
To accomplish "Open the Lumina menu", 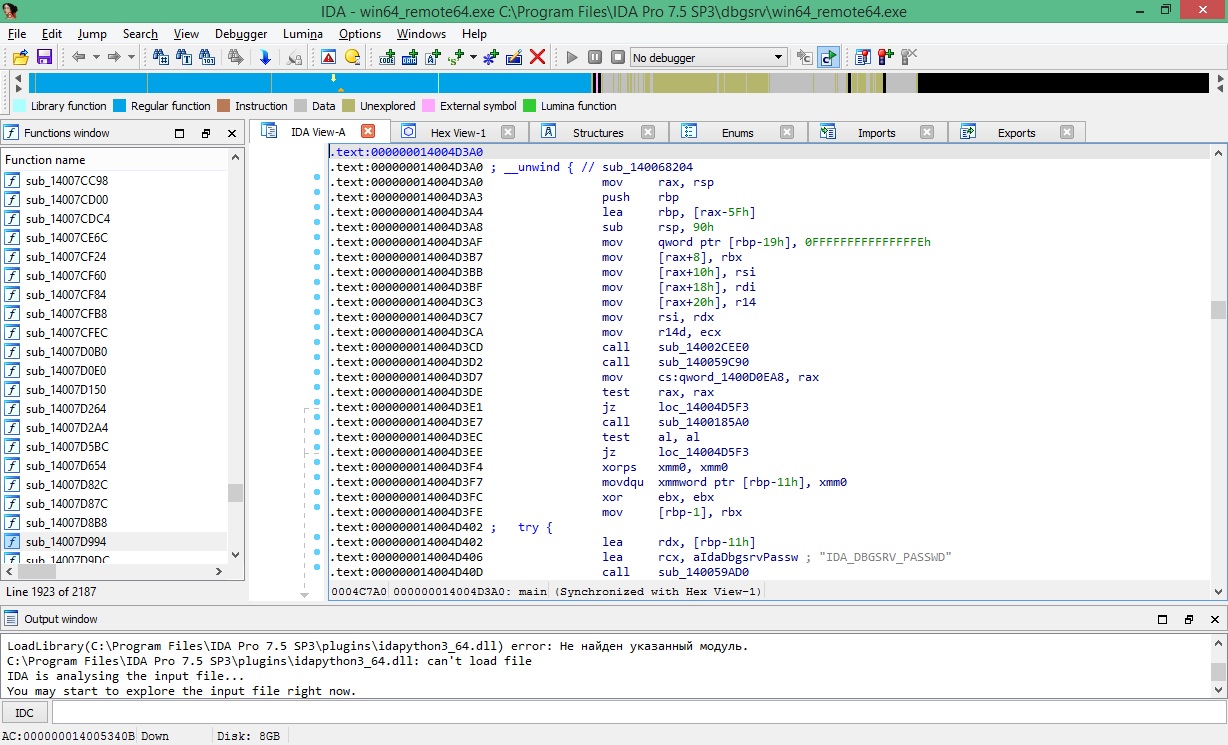I will coord(303,33).
